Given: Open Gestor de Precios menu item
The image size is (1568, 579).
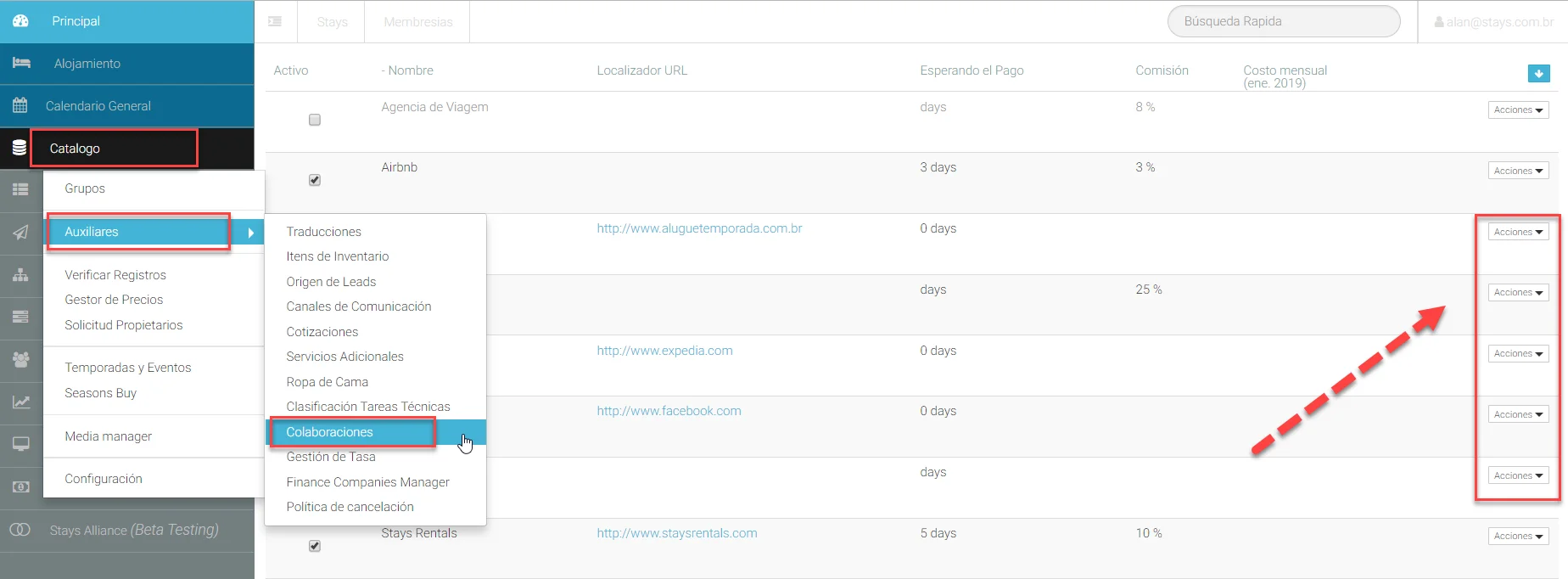Looking at the screenshot, I should click(114, 300).
